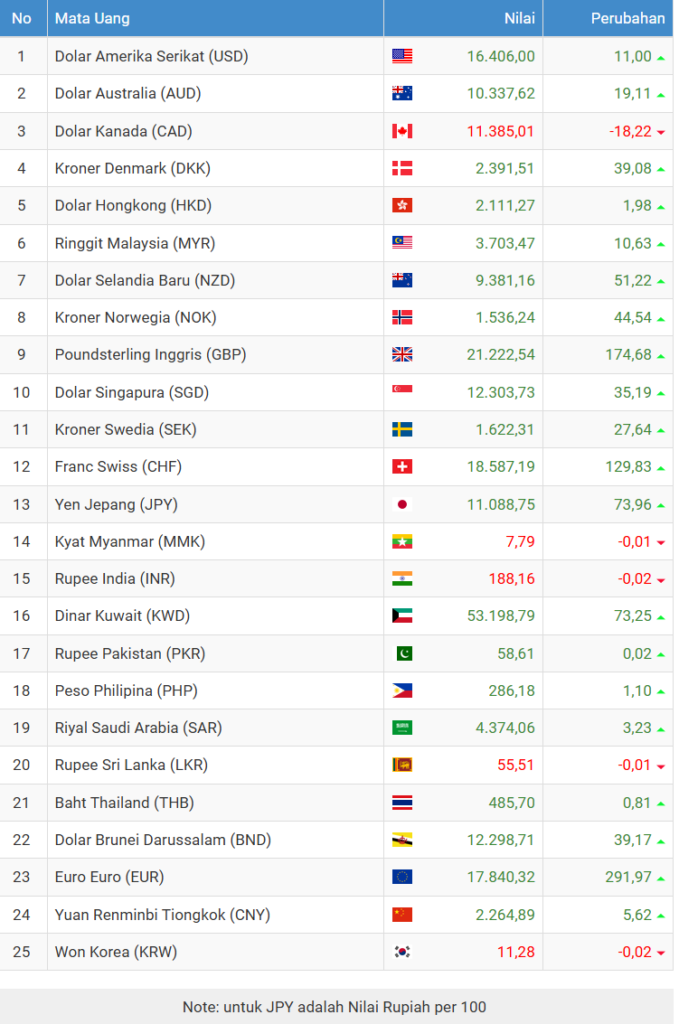Click the Sweden flag icon
The height and width of the screenshot is (1024, 679).
tap(402, 430)
